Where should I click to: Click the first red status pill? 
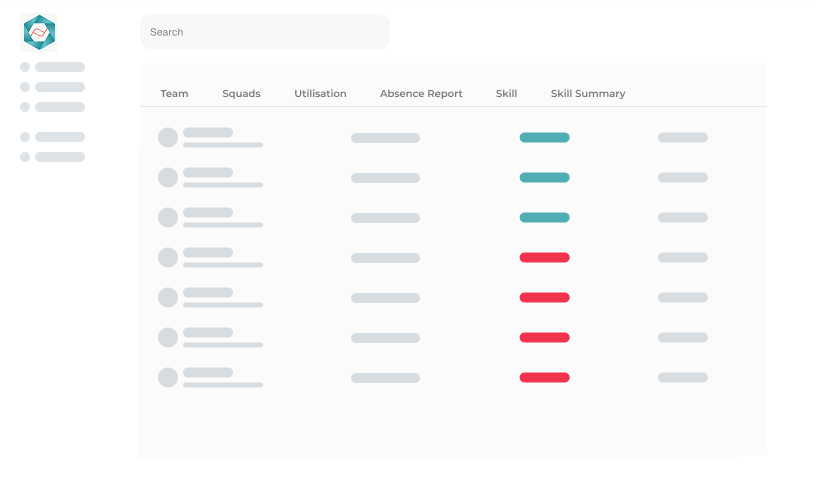tap(544, 258)
